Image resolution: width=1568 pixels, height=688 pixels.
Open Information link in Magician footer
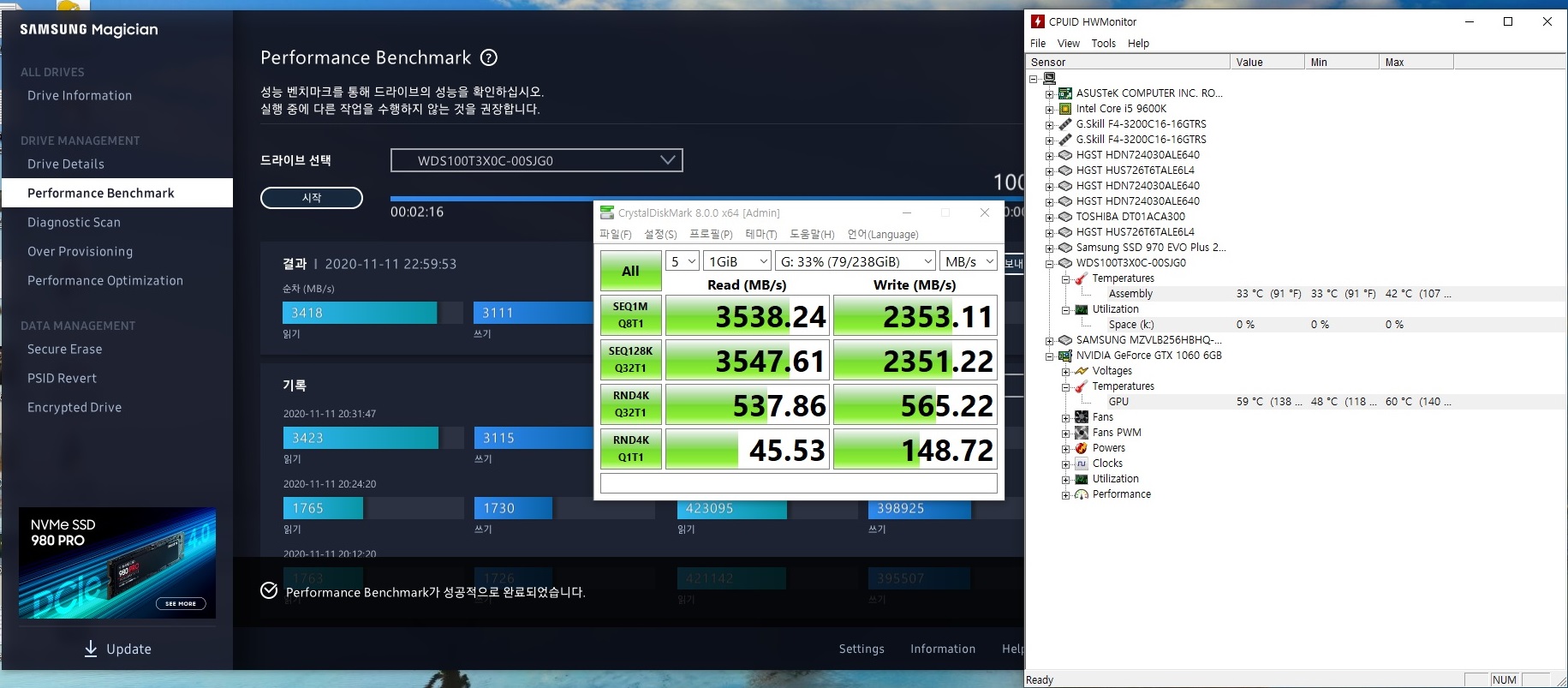(x=943, y=649)
